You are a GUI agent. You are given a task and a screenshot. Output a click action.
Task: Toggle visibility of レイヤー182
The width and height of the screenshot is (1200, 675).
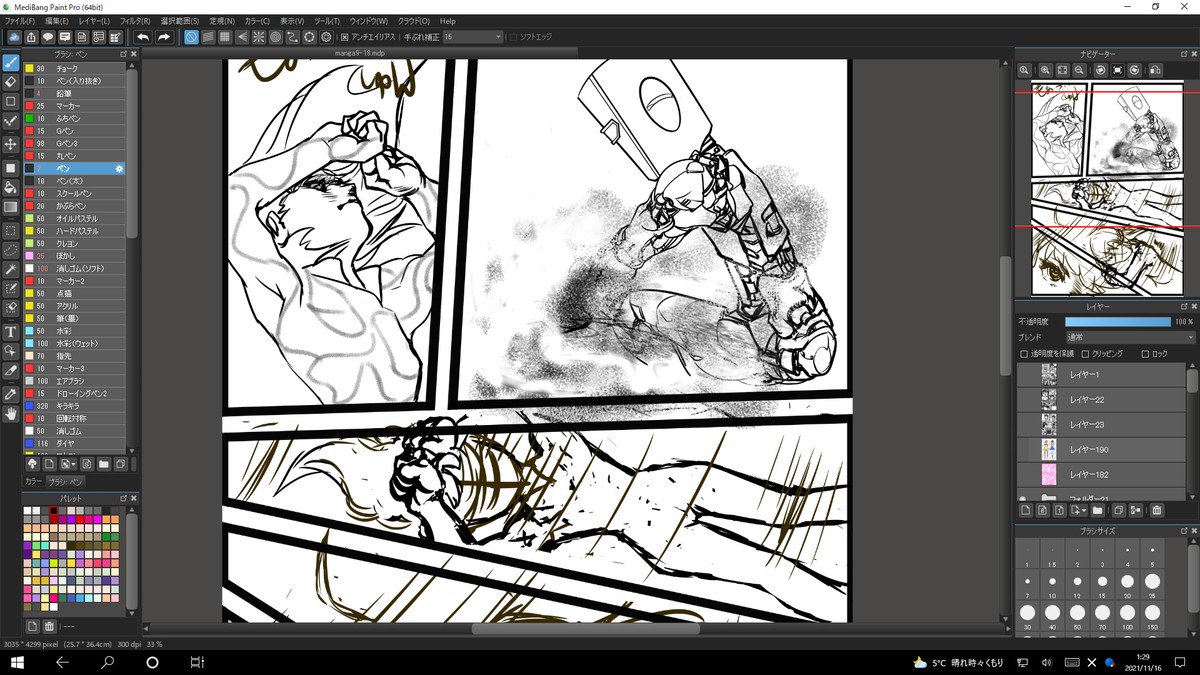pos(1025,474)
